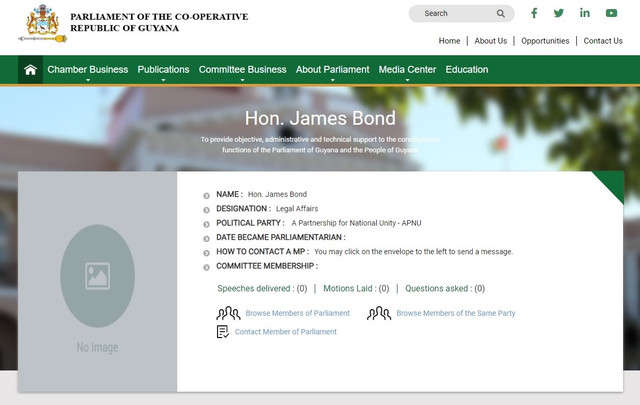Image resolution: width=640 pixels, height=405 pixels.
Task: Click the Legal Affairs designation value
Action: click(297, 209)
